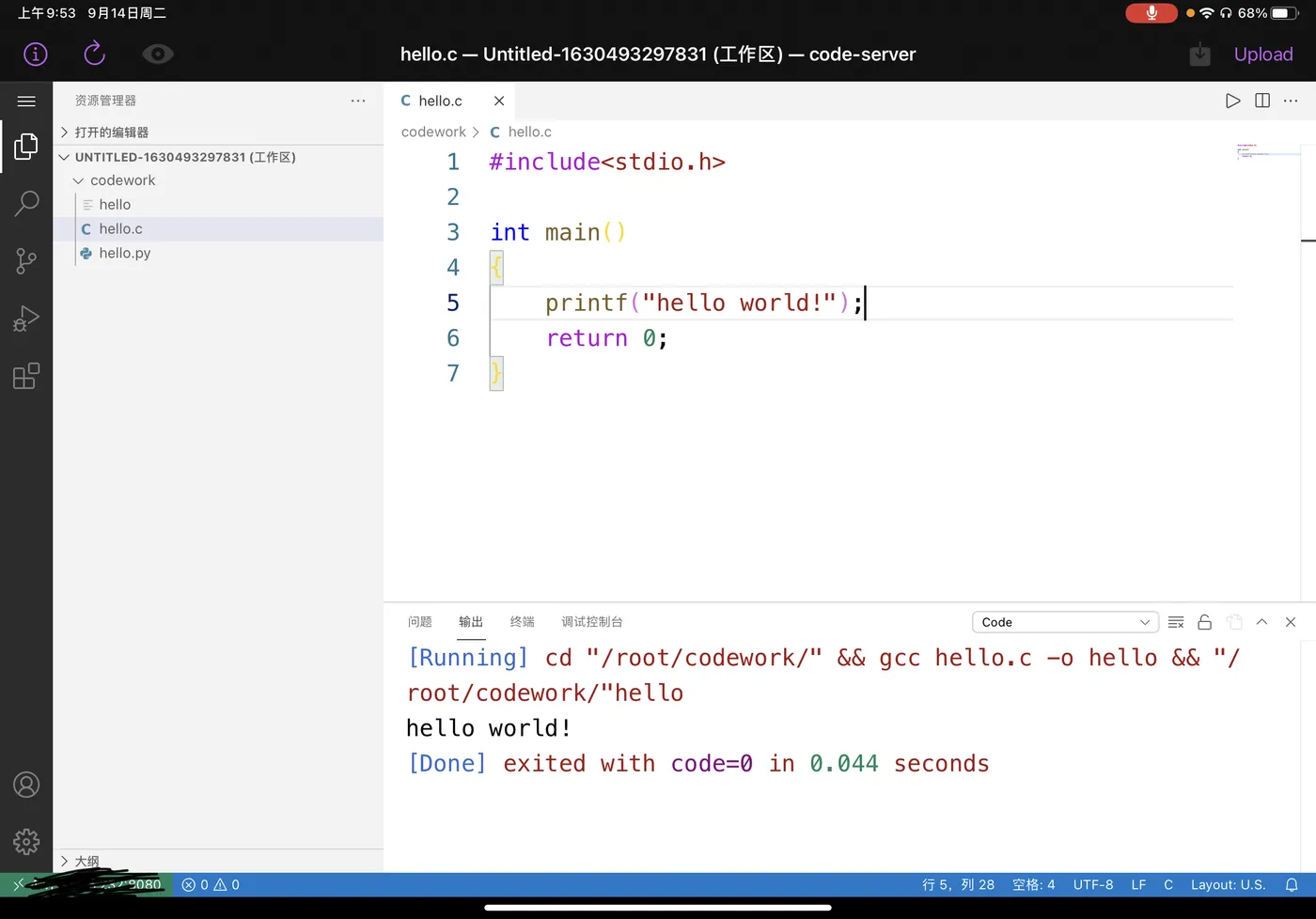Select hello.c in the file tree
The image size is (1316, 919).
click(218, 229)
